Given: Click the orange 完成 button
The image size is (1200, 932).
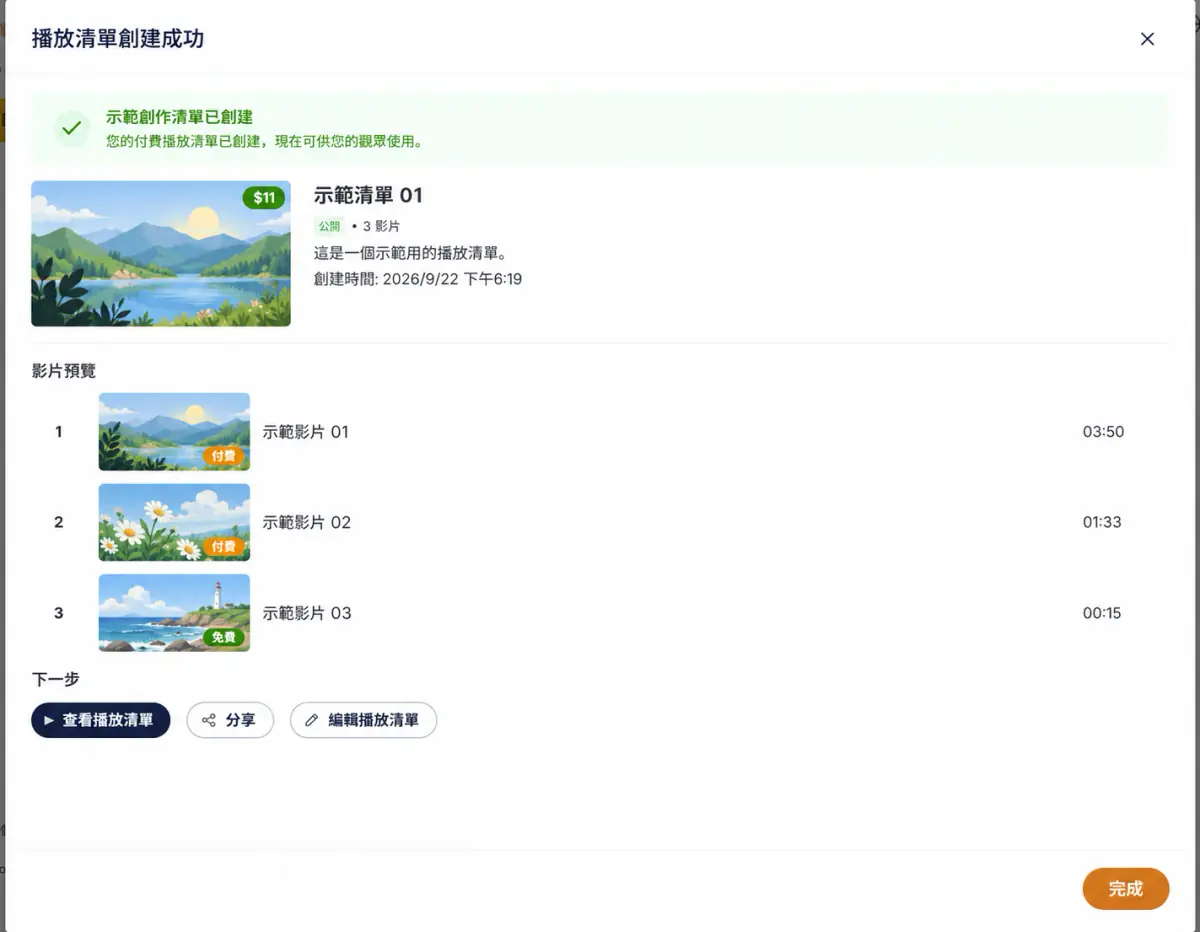Looking at the screenshot, I should pyautogui.click(x=1126, y=889).
